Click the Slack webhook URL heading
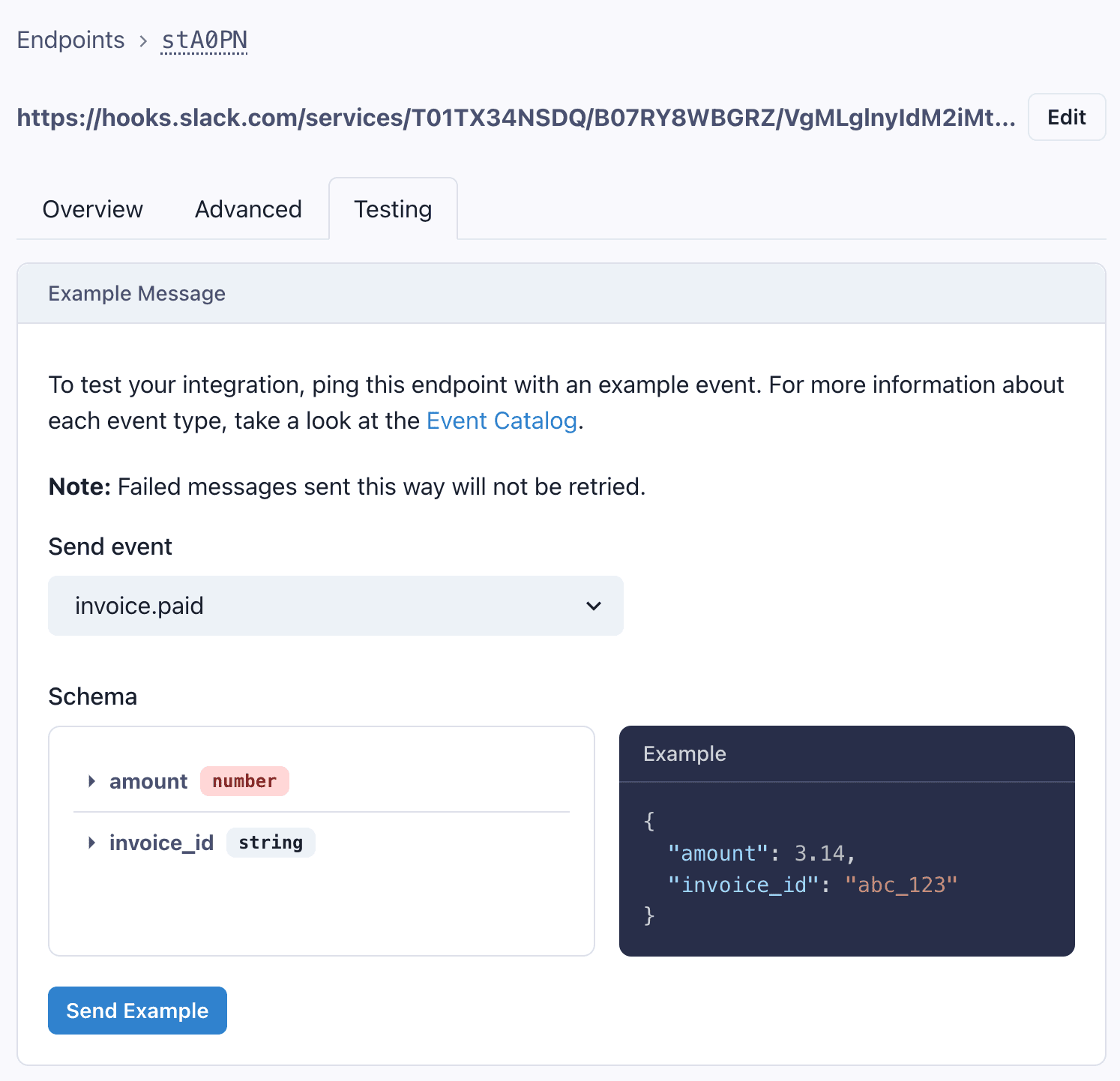The image size is (1120, 1081). [x=516, y=118]
